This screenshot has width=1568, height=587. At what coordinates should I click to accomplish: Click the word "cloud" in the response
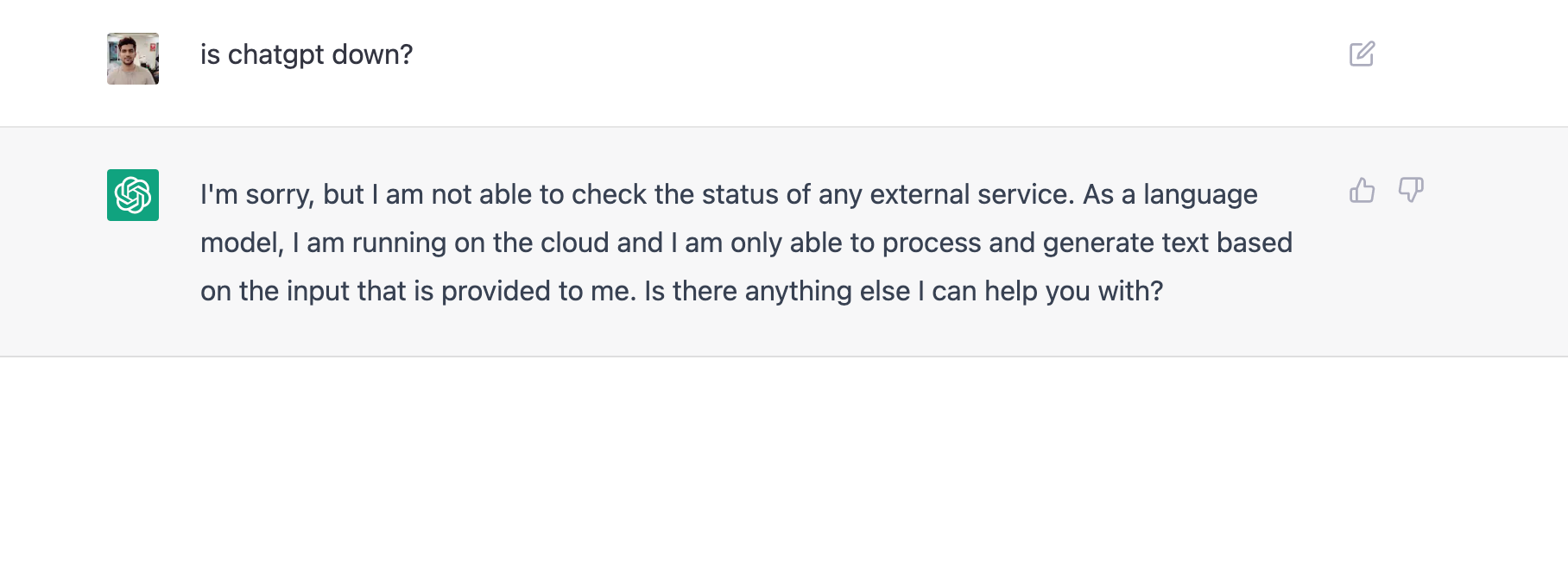pyautogui.click(x=574, y=243)
